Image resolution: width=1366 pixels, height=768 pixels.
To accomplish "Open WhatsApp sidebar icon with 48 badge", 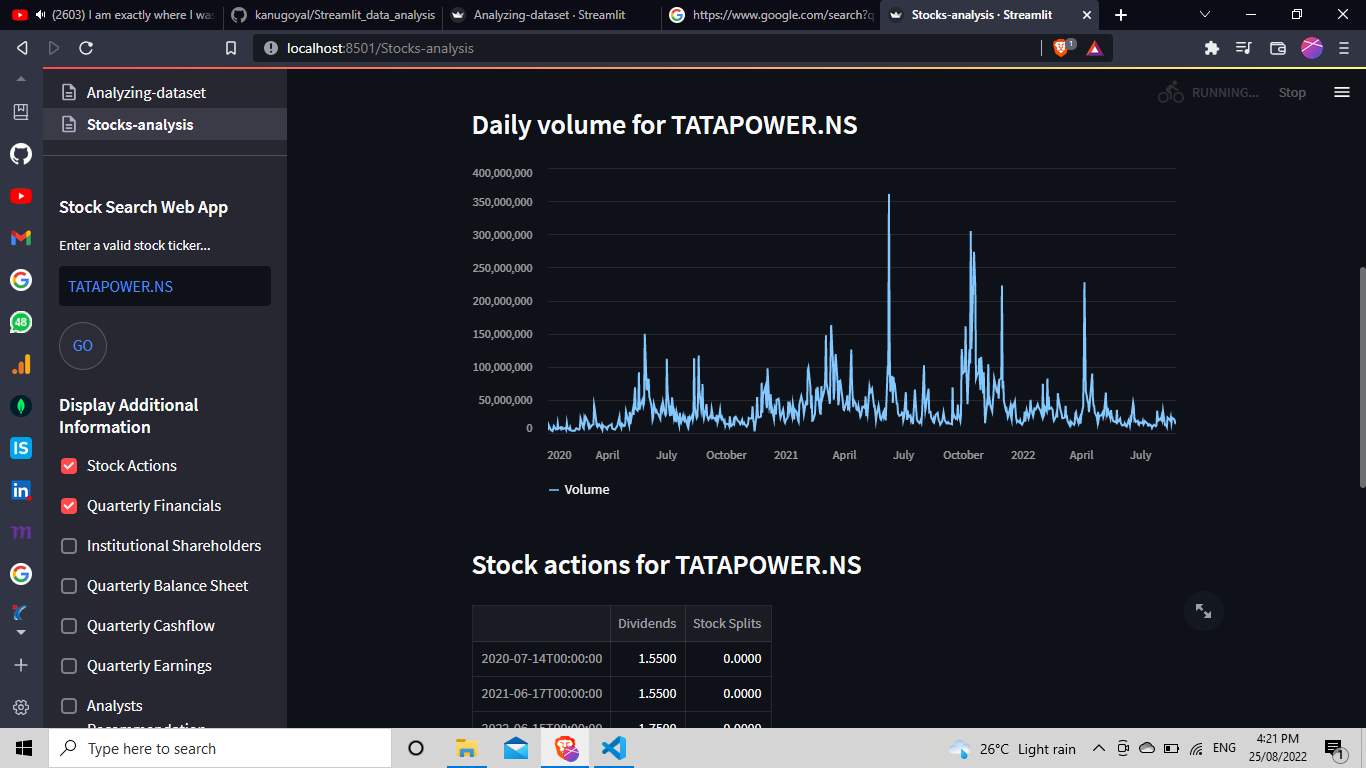I will [21, 322].
